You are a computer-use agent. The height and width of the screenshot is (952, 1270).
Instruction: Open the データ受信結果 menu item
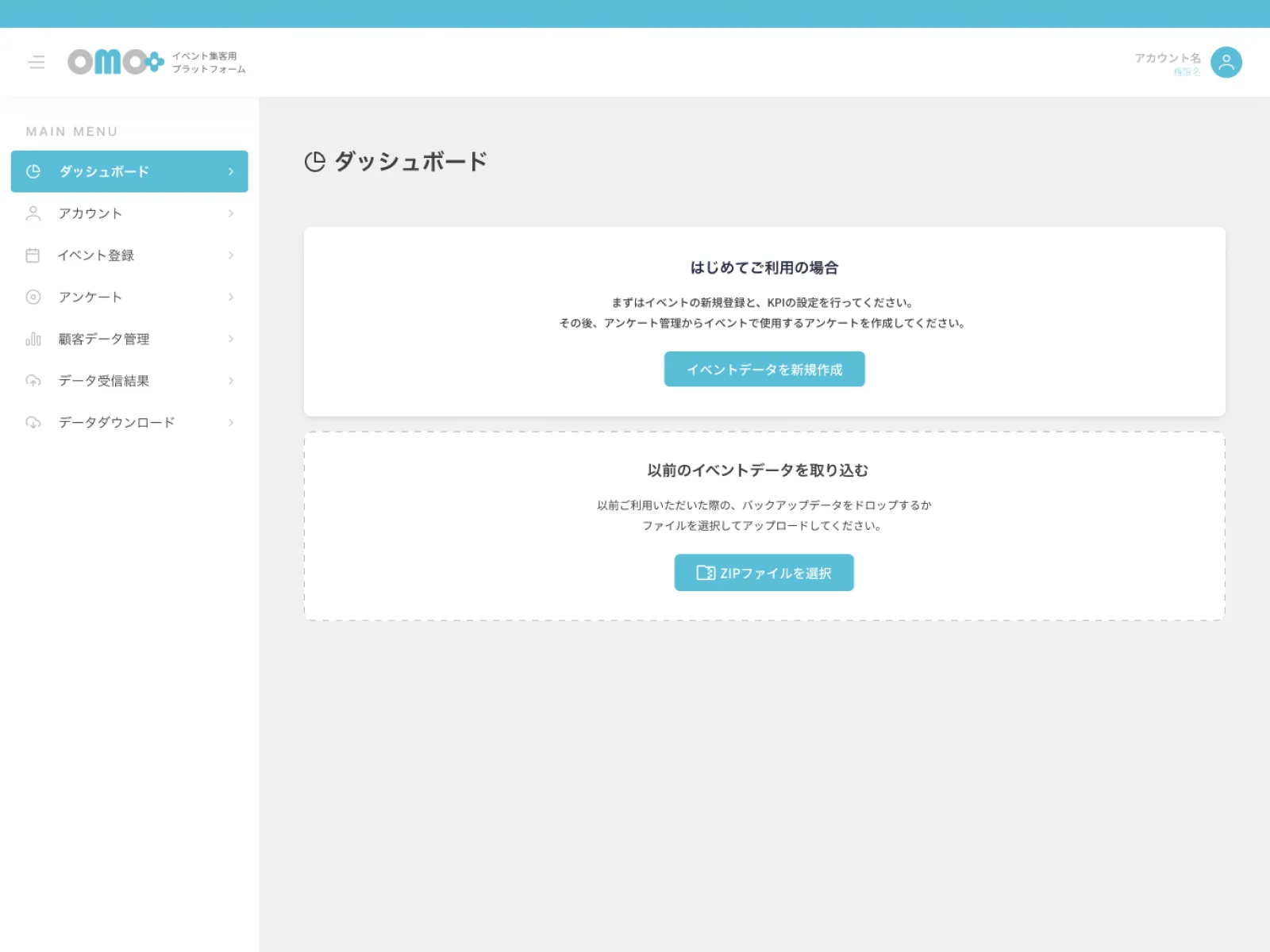coord(104,381)
